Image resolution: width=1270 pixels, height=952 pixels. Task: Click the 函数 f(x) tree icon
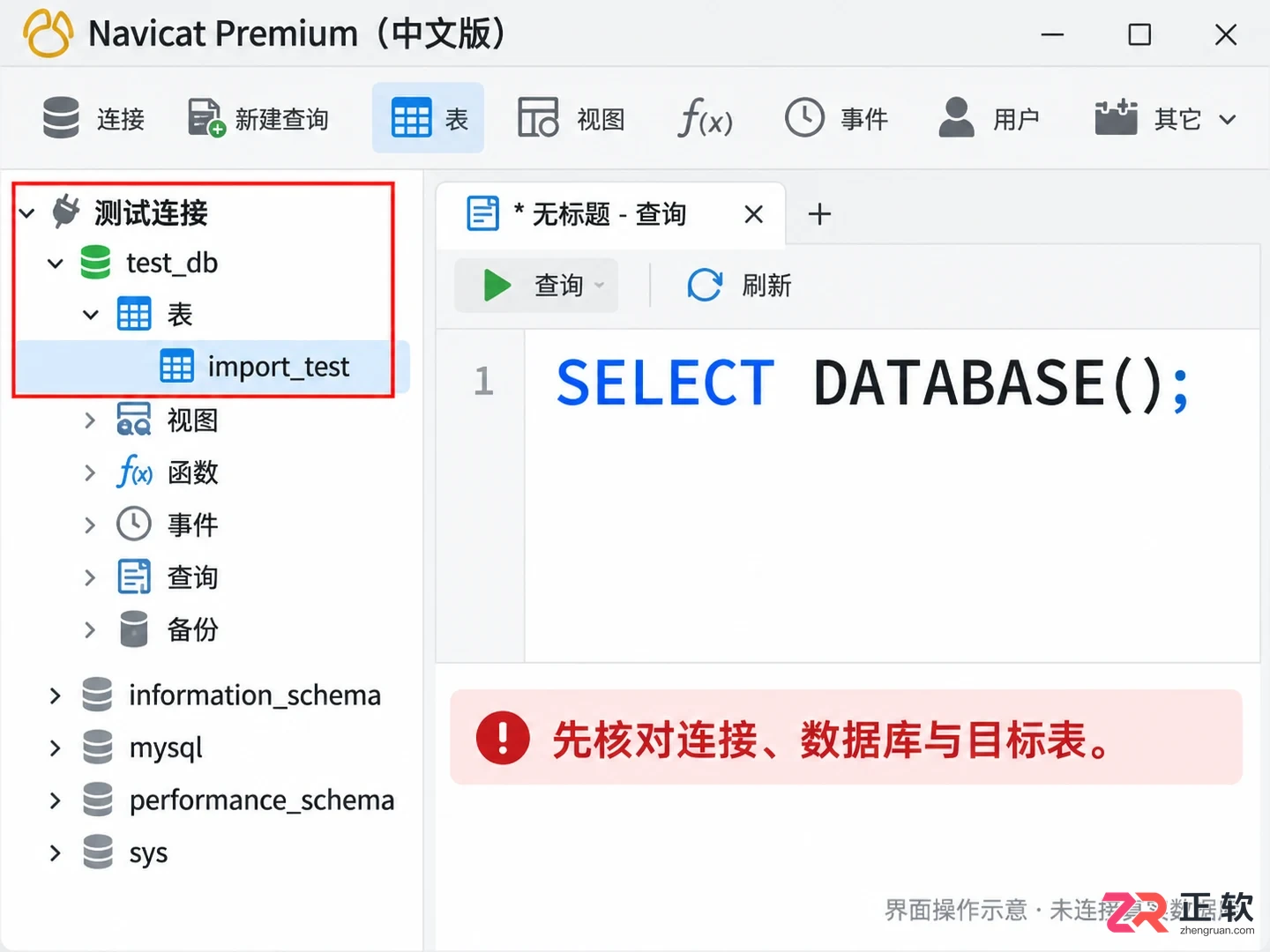coord(135,472)
